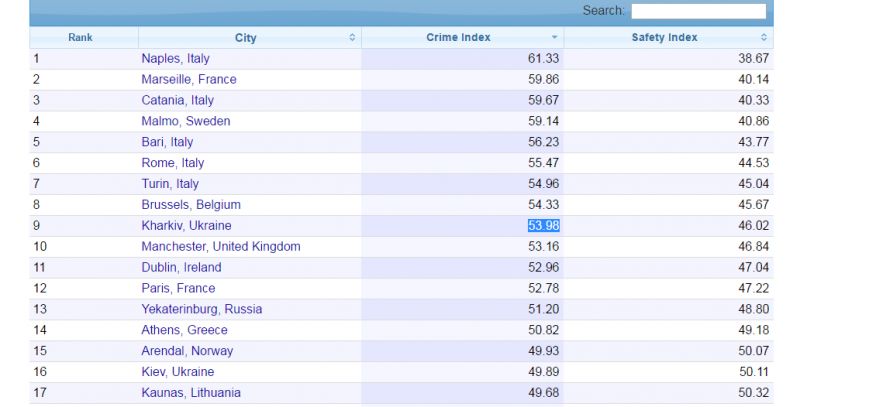Screen dimensions: 869x407
Task: Open the Rome, Italy link
Action: click(x=173, y=163)
